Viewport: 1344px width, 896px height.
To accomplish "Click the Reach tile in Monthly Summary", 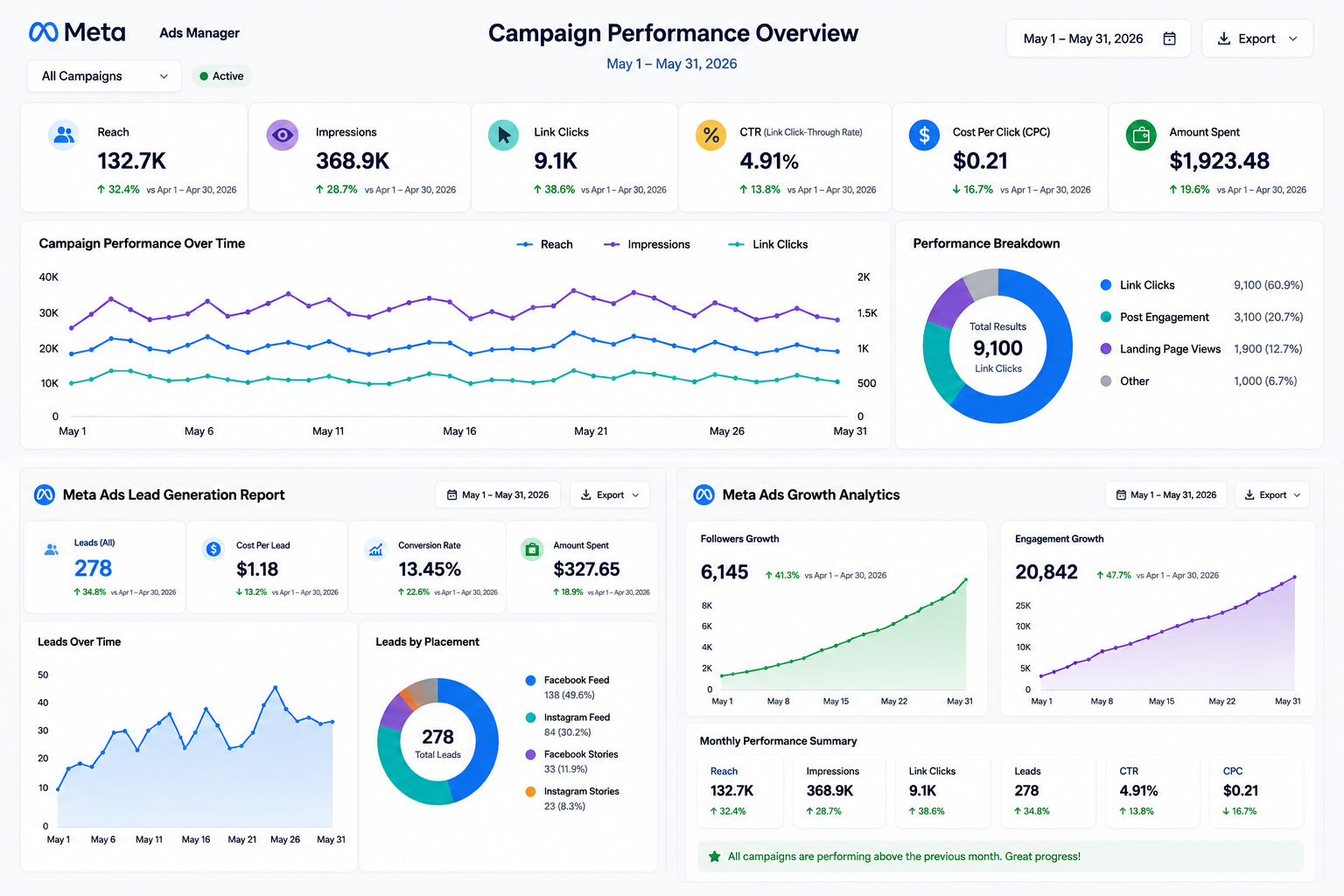I will pos(740,792).
